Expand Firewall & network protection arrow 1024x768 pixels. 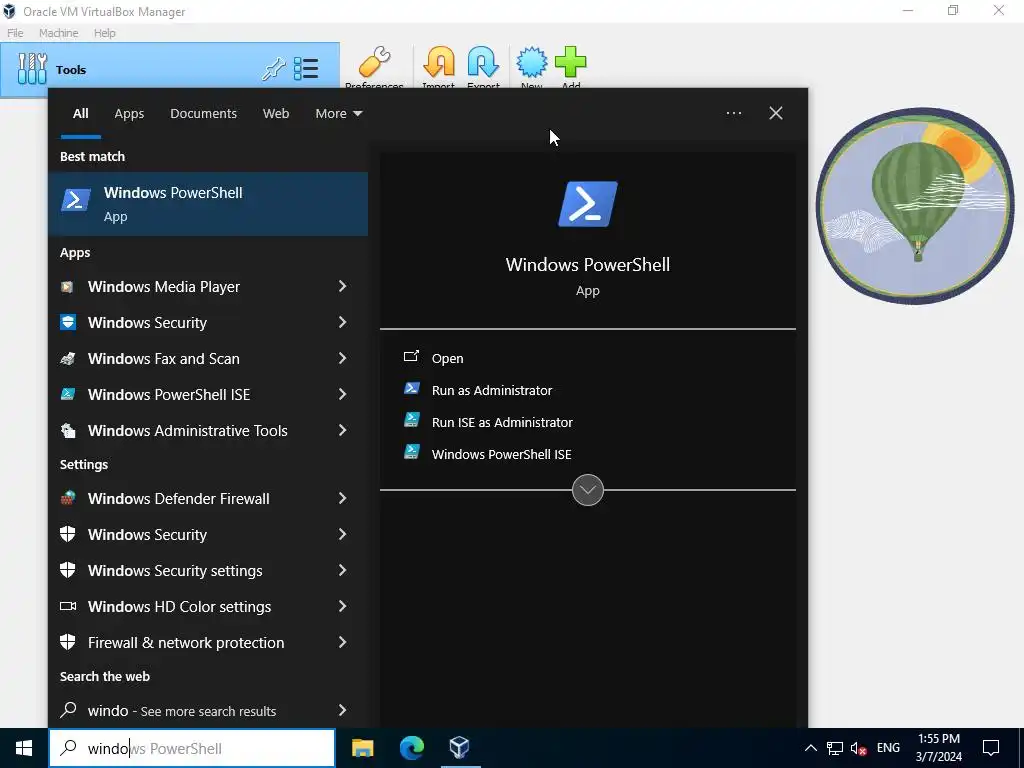[342, 642]
